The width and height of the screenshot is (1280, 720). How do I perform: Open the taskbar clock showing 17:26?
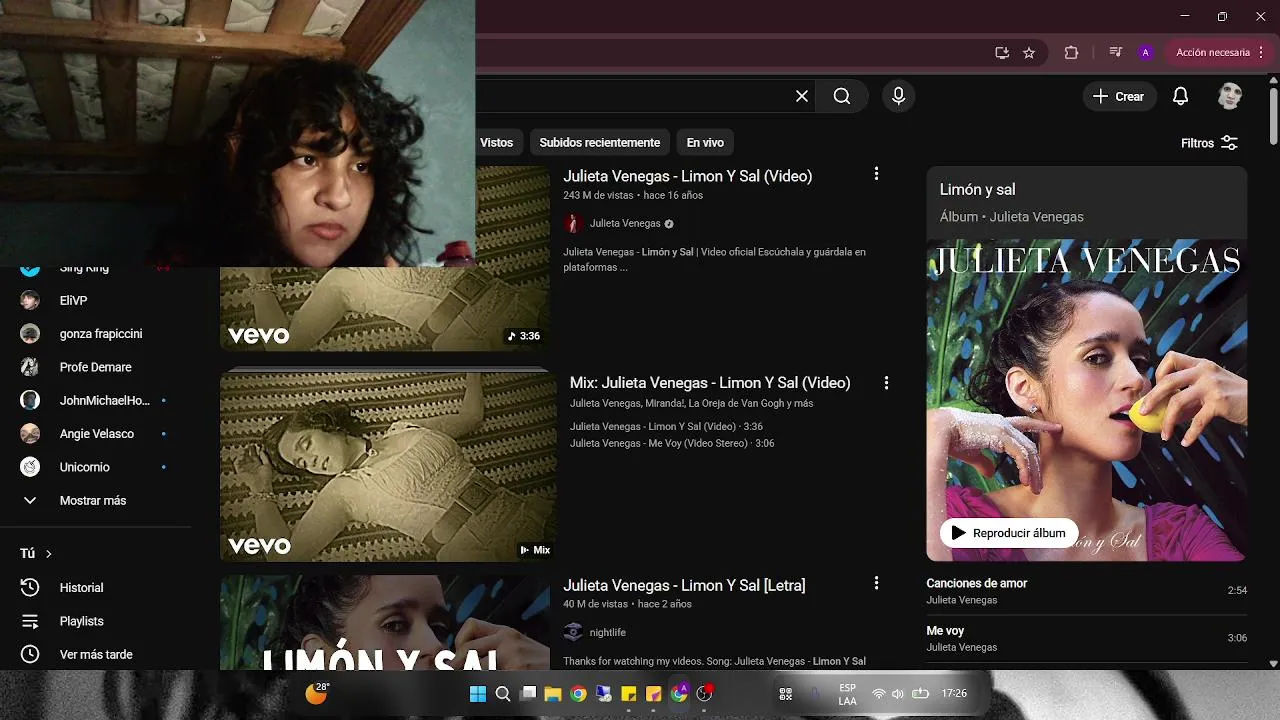(954, 693)
